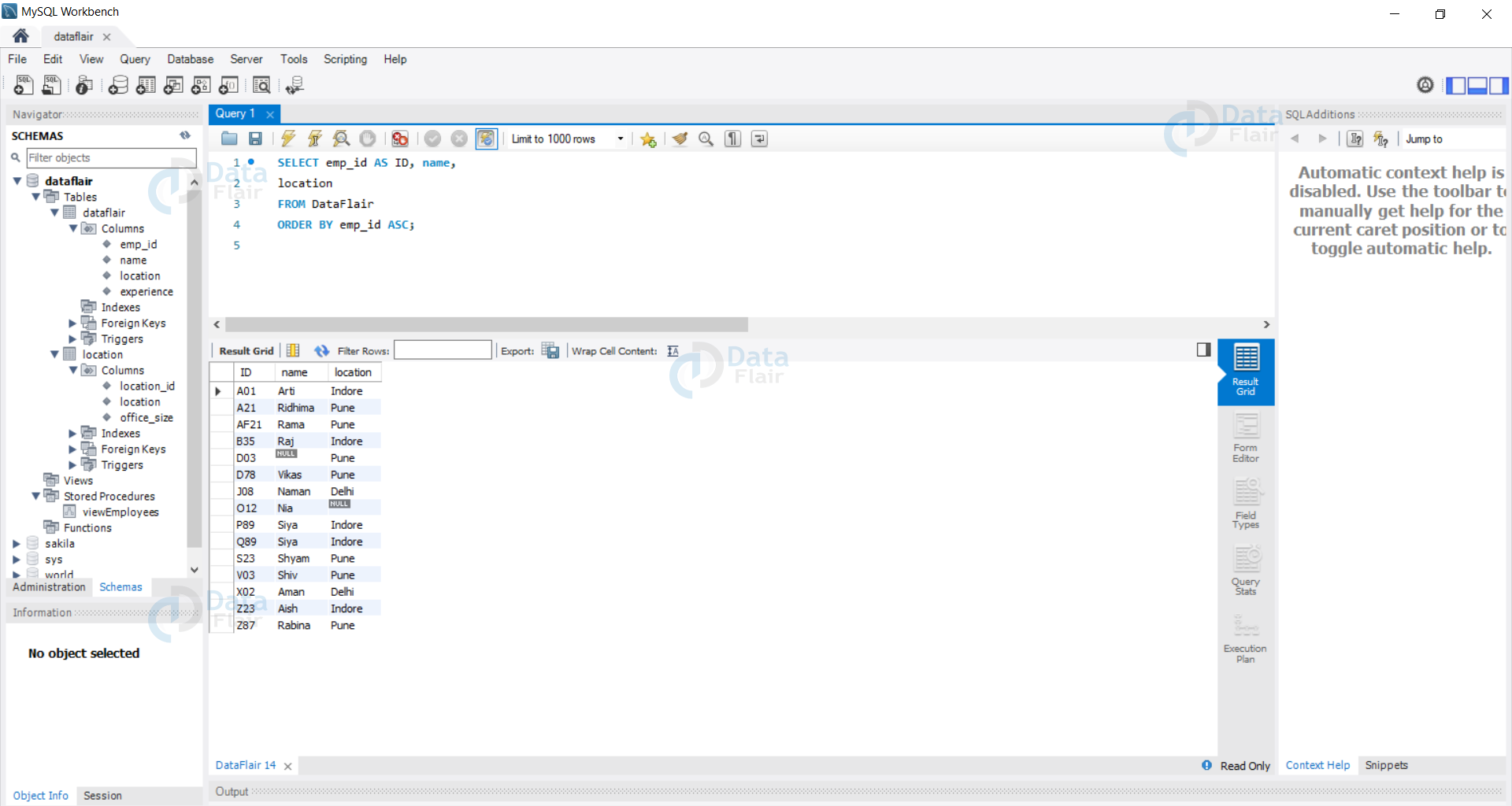The image size is (1512, 806).
Task: Export recordset to an external file
Action: tap(550, 351)
